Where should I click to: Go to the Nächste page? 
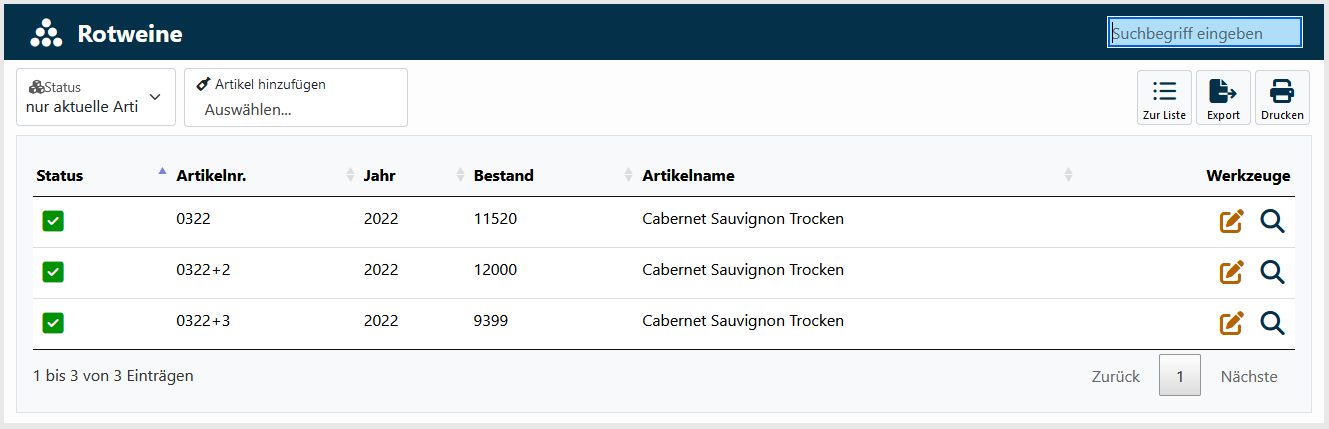[x=1248, y=377]
